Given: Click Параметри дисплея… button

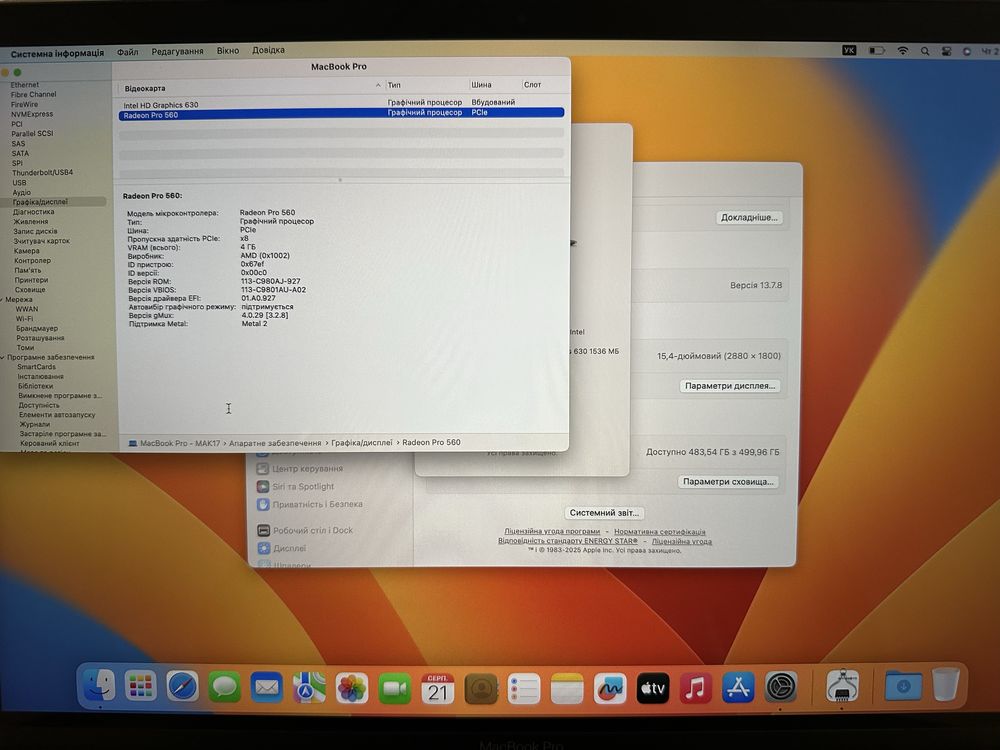Looking at the screenshot, I should (x=730, y=386).
